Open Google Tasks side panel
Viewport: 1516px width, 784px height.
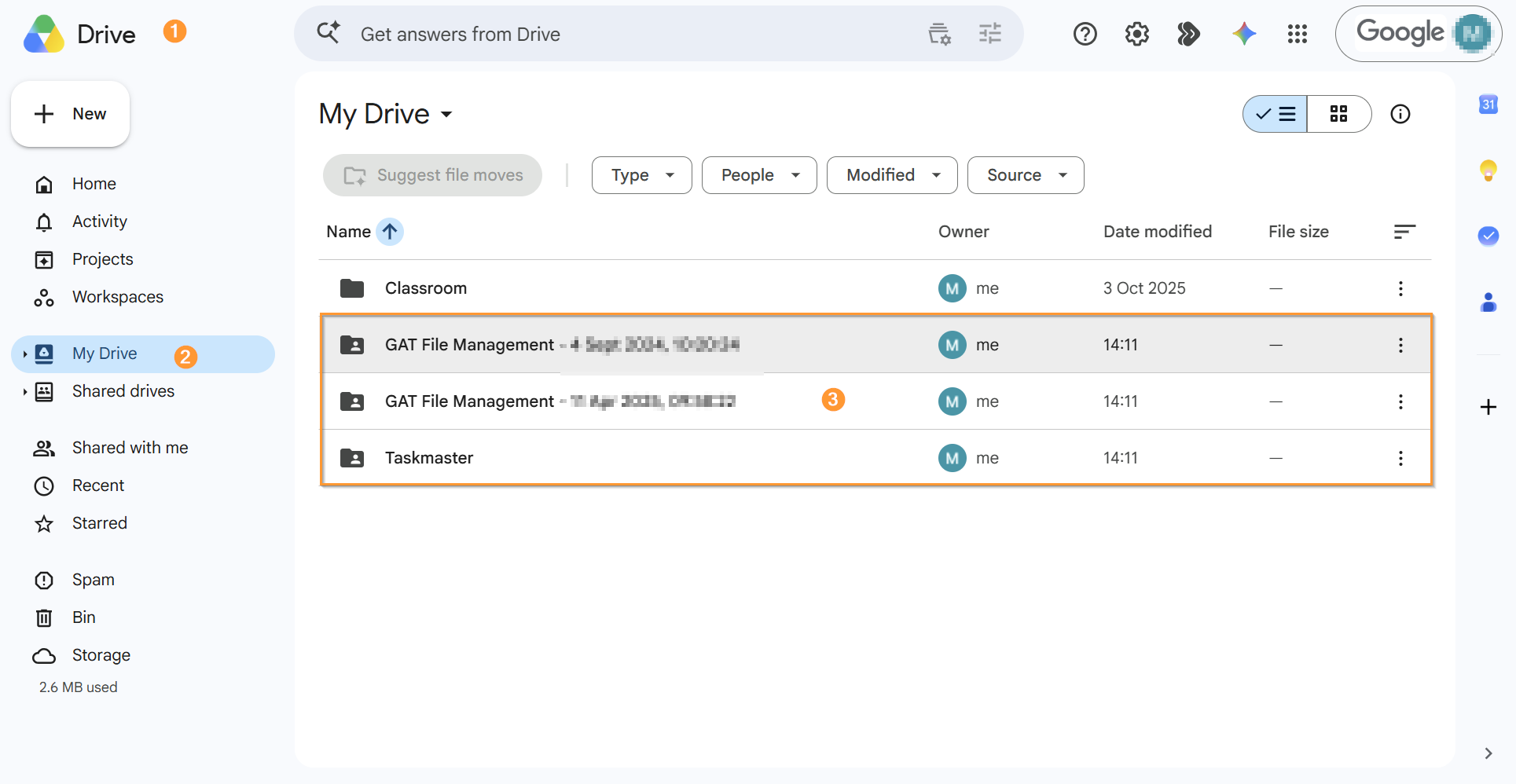(x=1488, y=236)
